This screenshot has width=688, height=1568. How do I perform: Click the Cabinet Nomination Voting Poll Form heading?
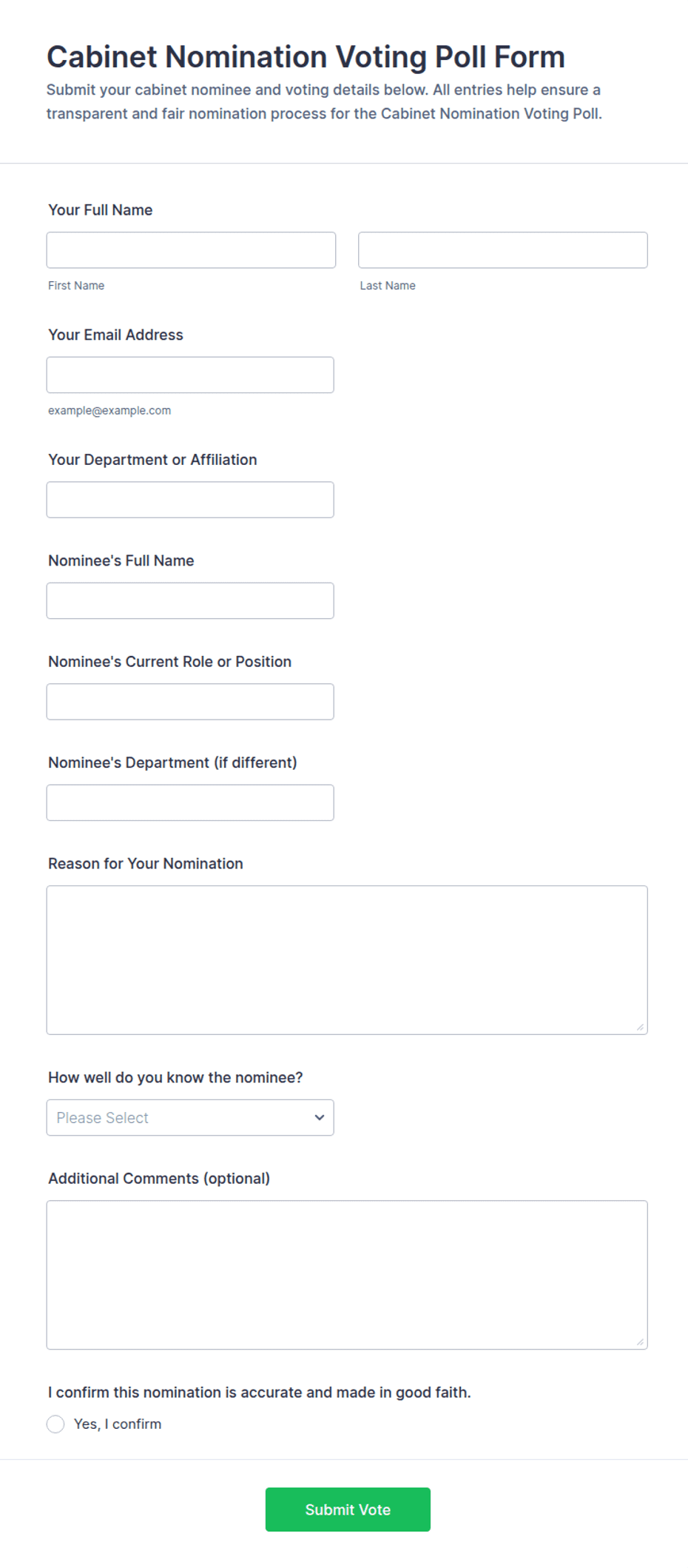(x=306, y=57)
